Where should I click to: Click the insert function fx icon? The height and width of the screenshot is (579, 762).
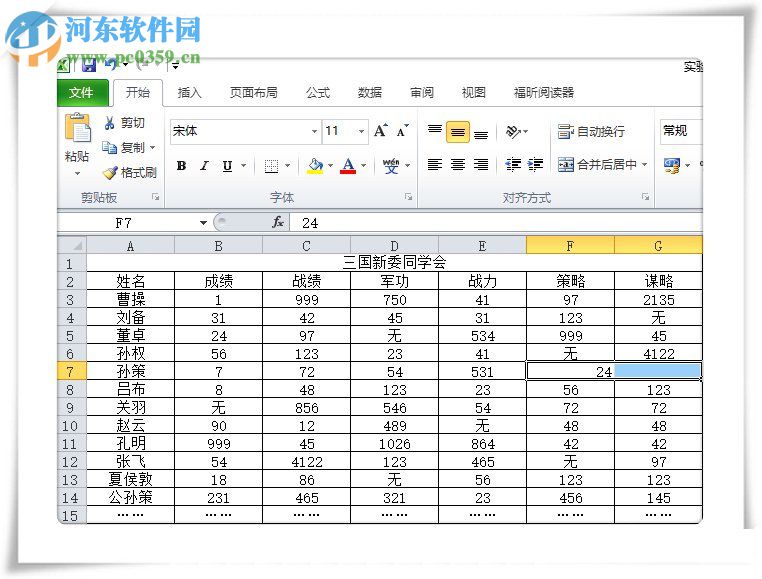278,222
